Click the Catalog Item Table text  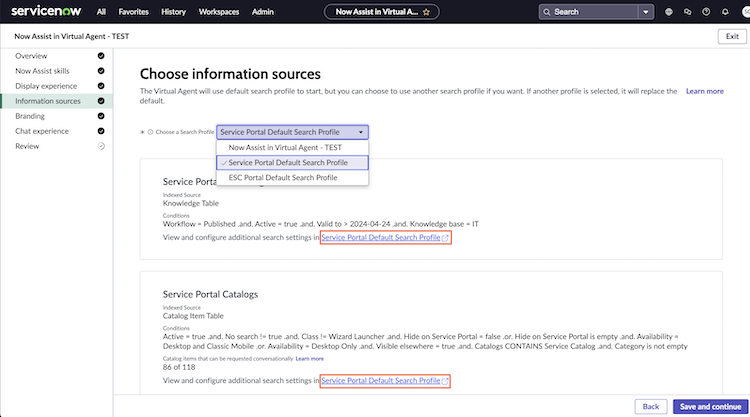click(193, 316)
